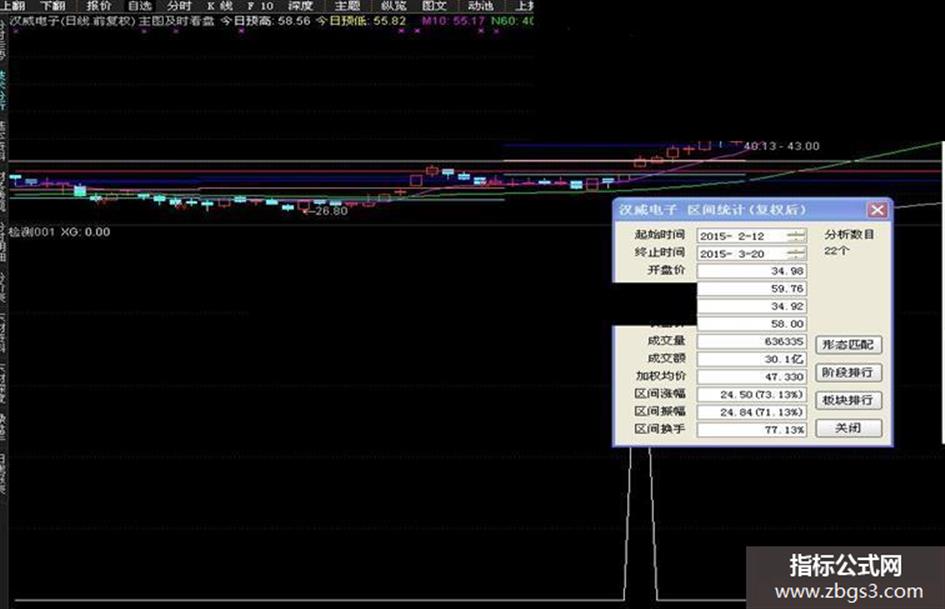
Task: Click the M10: 55.17 moving average label
Action: coord(453,21)
